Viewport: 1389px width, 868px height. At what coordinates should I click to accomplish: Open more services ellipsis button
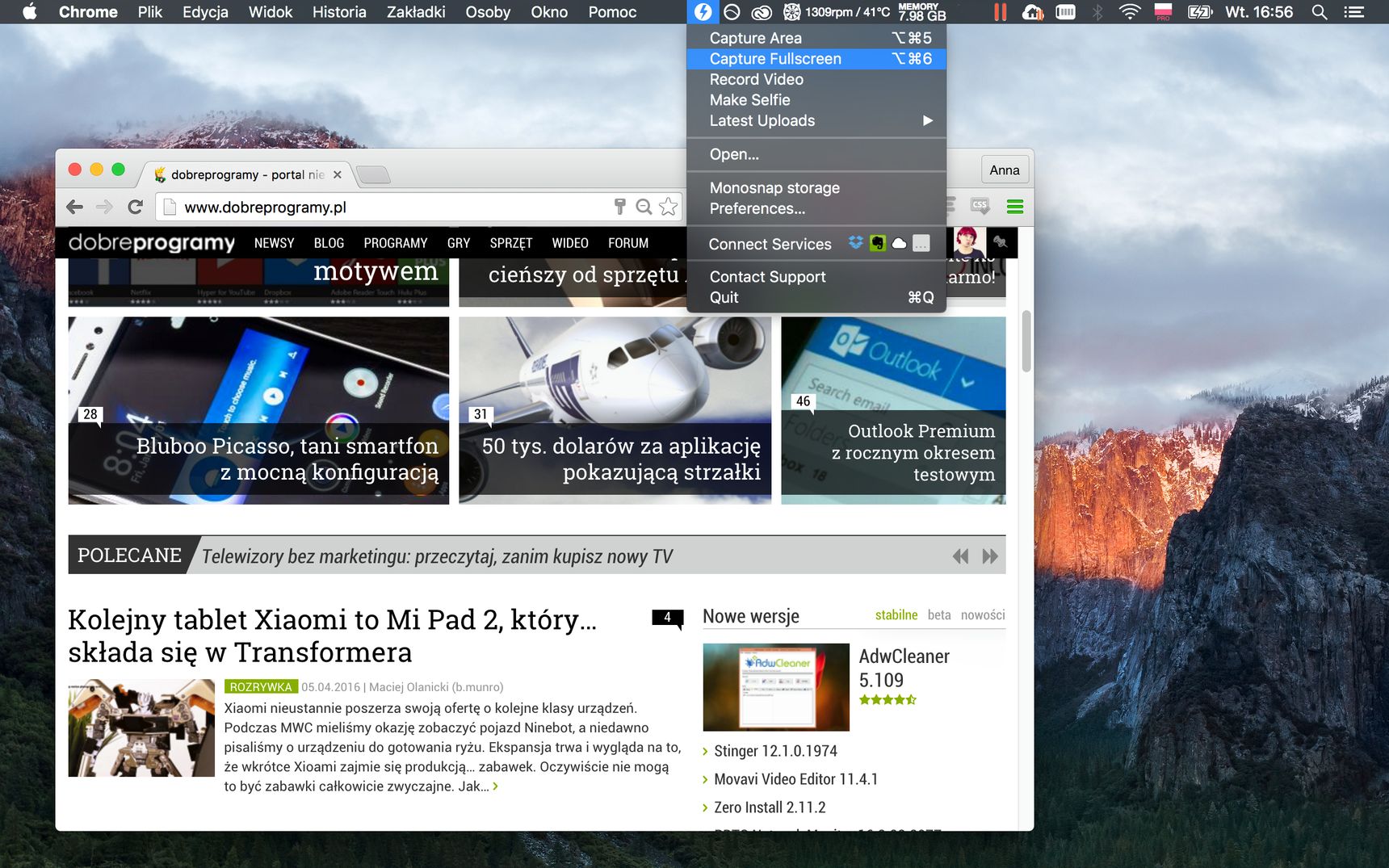point(921,243)
